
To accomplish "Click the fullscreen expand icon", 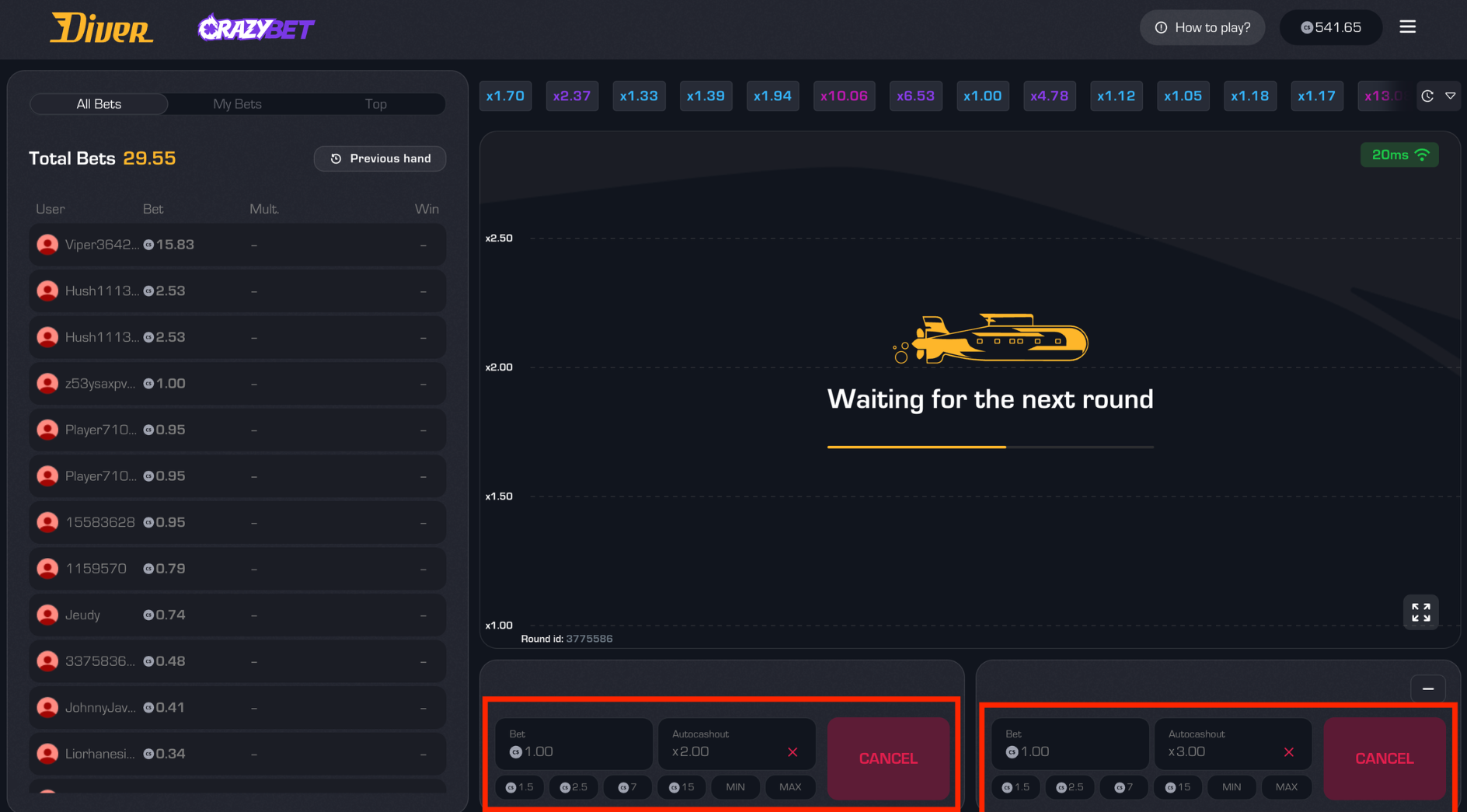I will click(1420, 612).
